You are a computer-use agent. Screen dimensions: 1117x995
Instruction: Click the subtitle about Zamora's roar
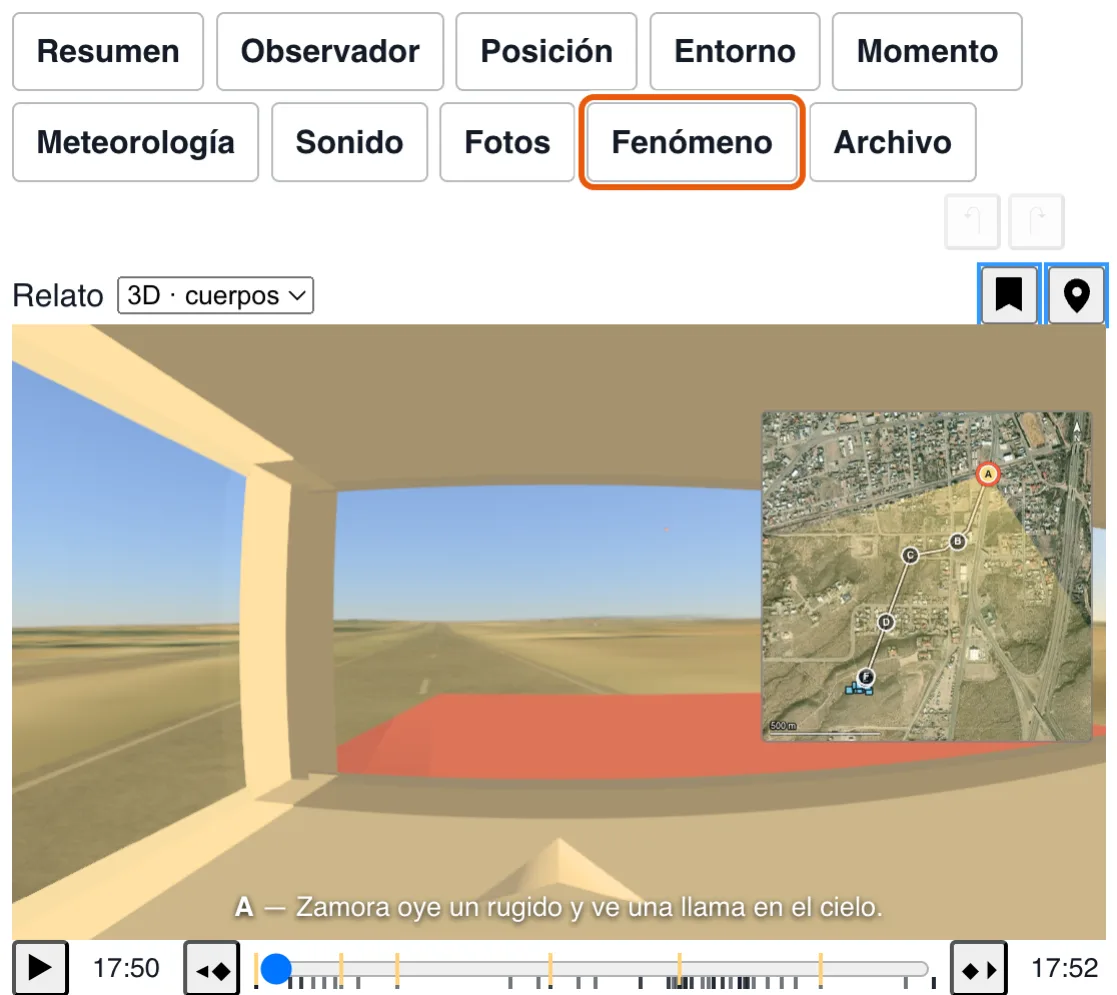pos(558,907)
